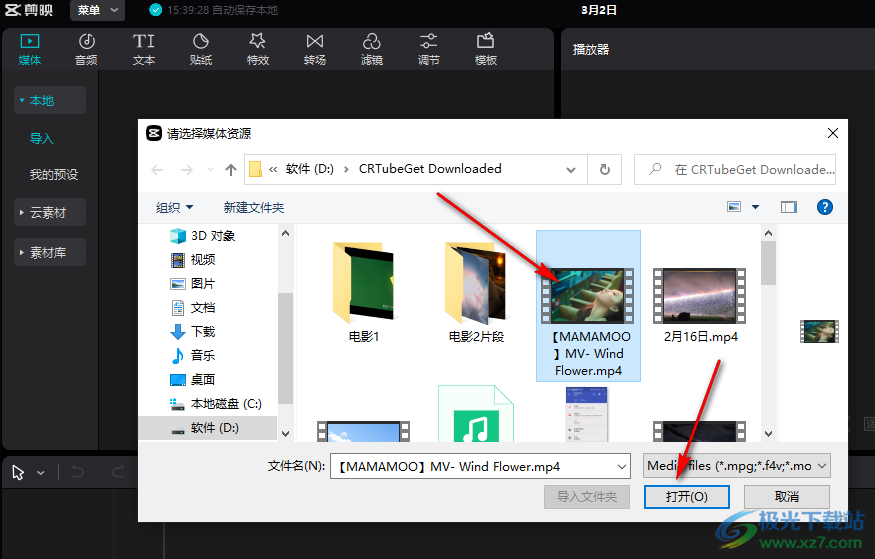875x559 pixels.
Task: Select MAMAMOO MV- Wind Flower.mp4 file
Action: [588, 306]
